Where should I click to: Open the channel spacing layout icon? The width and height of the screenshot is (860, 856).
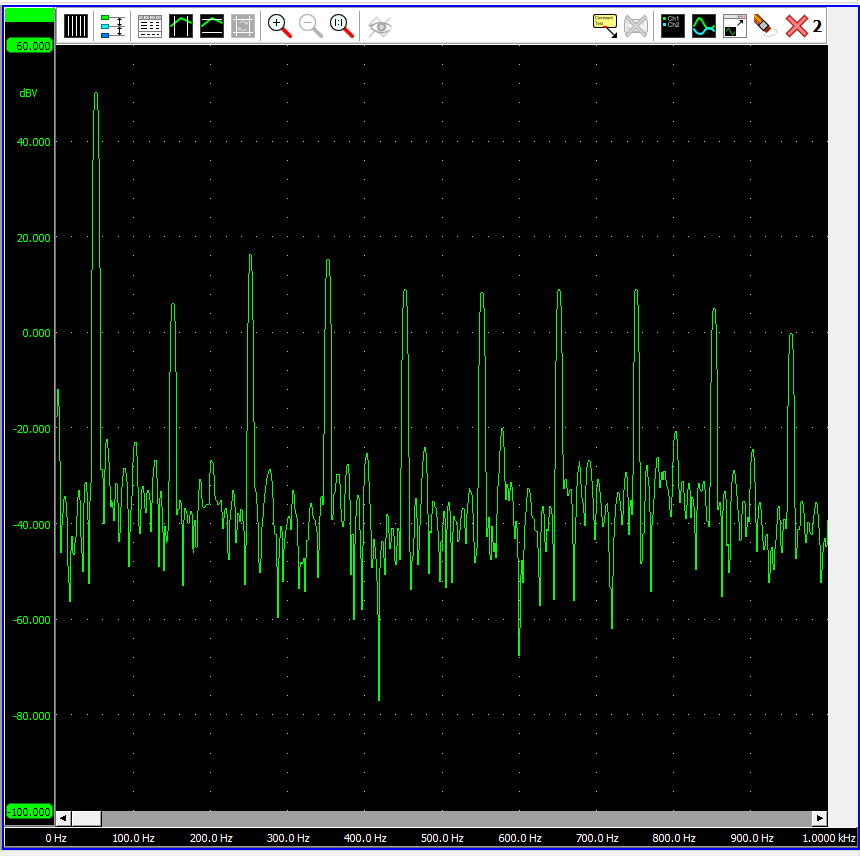coord(112,26)
